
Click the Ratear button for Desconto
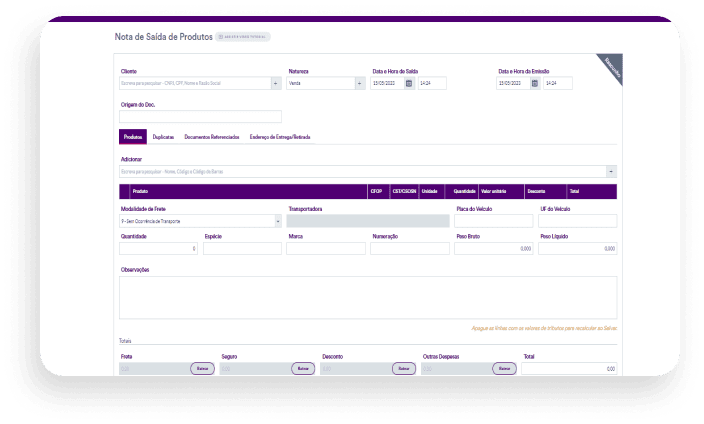(404, 369)
